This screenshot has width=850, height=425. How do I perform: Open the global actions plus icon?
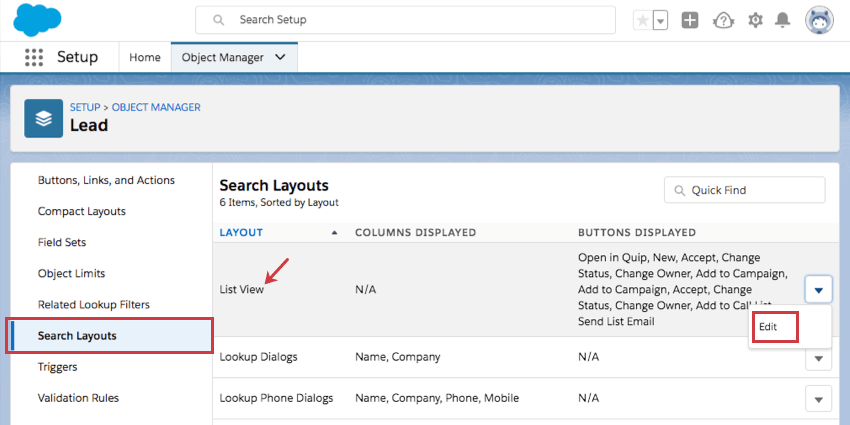click(690, 20)
